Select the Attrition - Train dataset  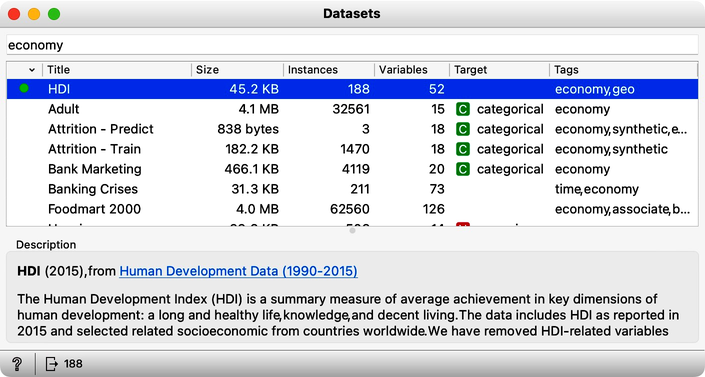[352, 149]
